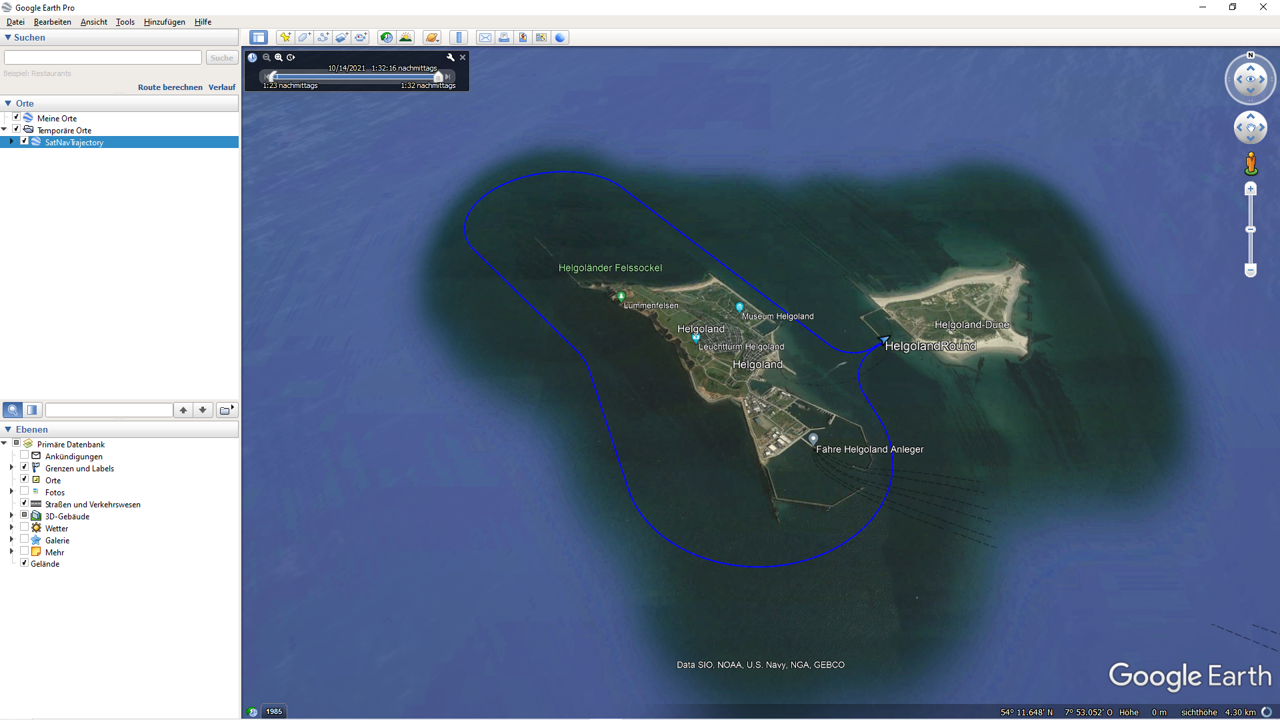
Task: Enable the Wetter layer checkbox
Action: click(x=25, y=528)
